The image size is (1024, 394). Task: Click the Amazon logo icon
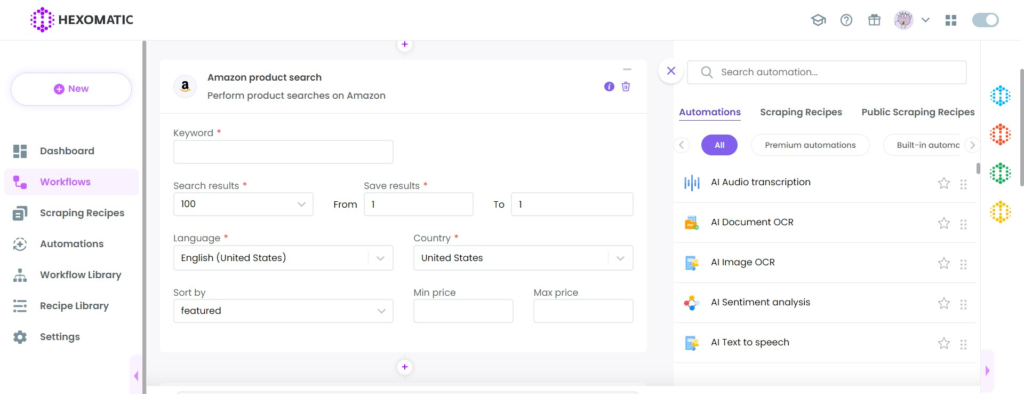185,86
